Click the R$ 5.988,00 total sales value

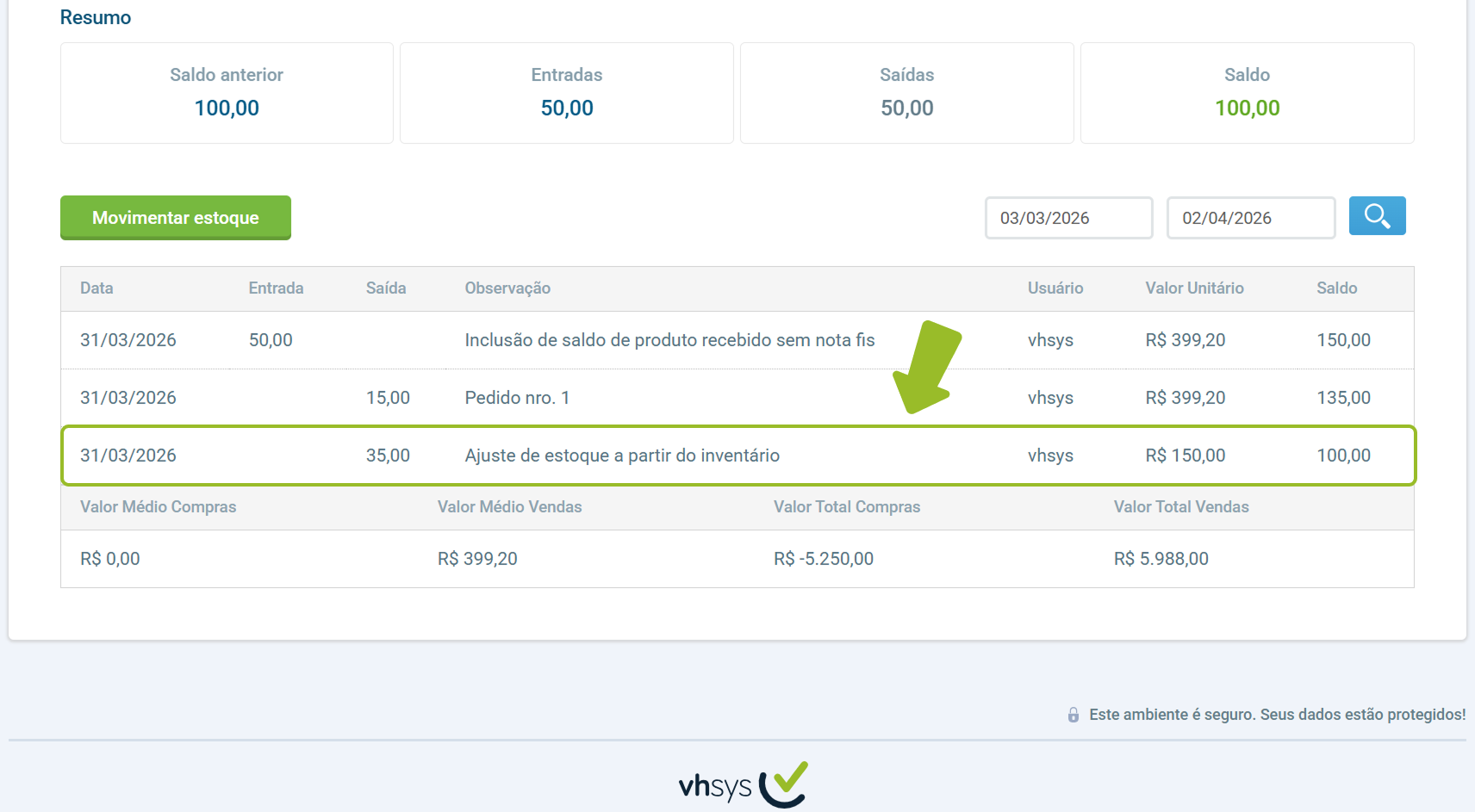pyautogui.click(x=1161, y=559)
